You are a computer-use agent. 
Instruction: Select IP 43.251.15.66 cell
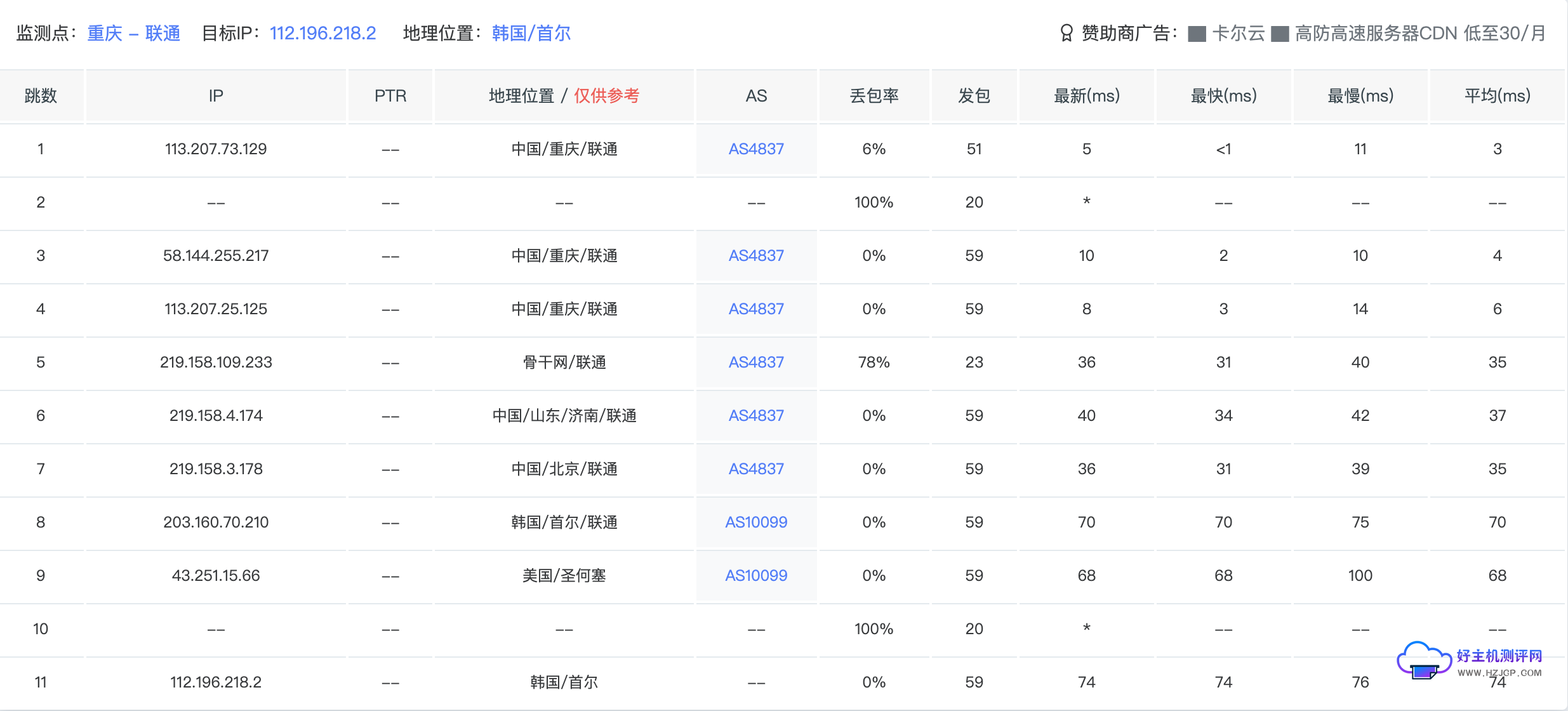click(216, 576)
